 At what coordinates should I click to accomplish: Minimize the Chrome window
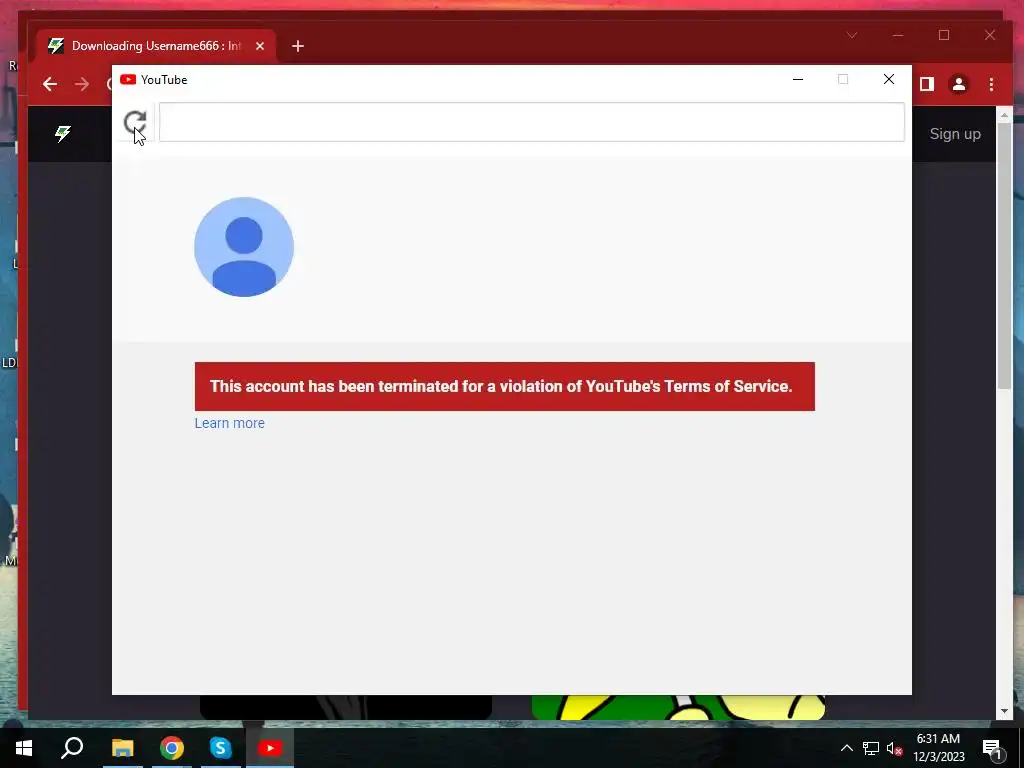pos(899,35)
